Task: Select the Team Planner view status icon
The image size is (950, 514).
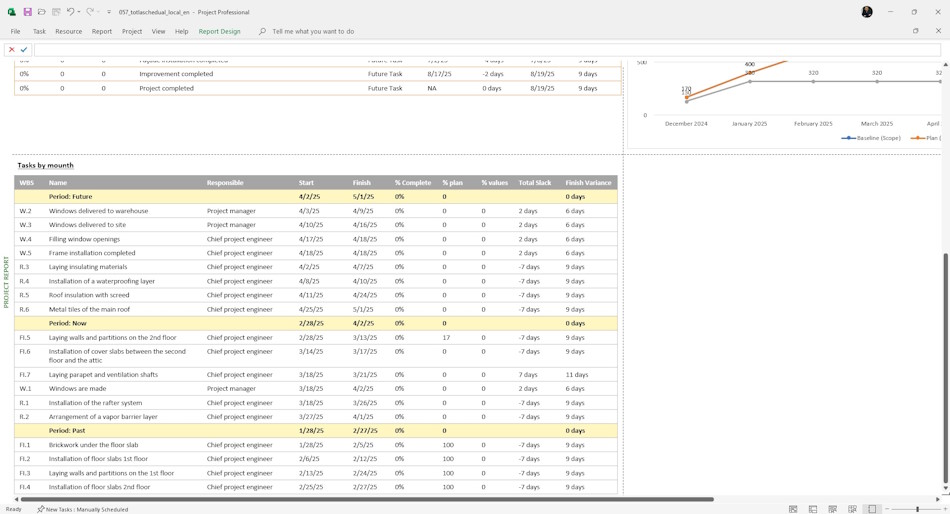Action: (832, 509)
